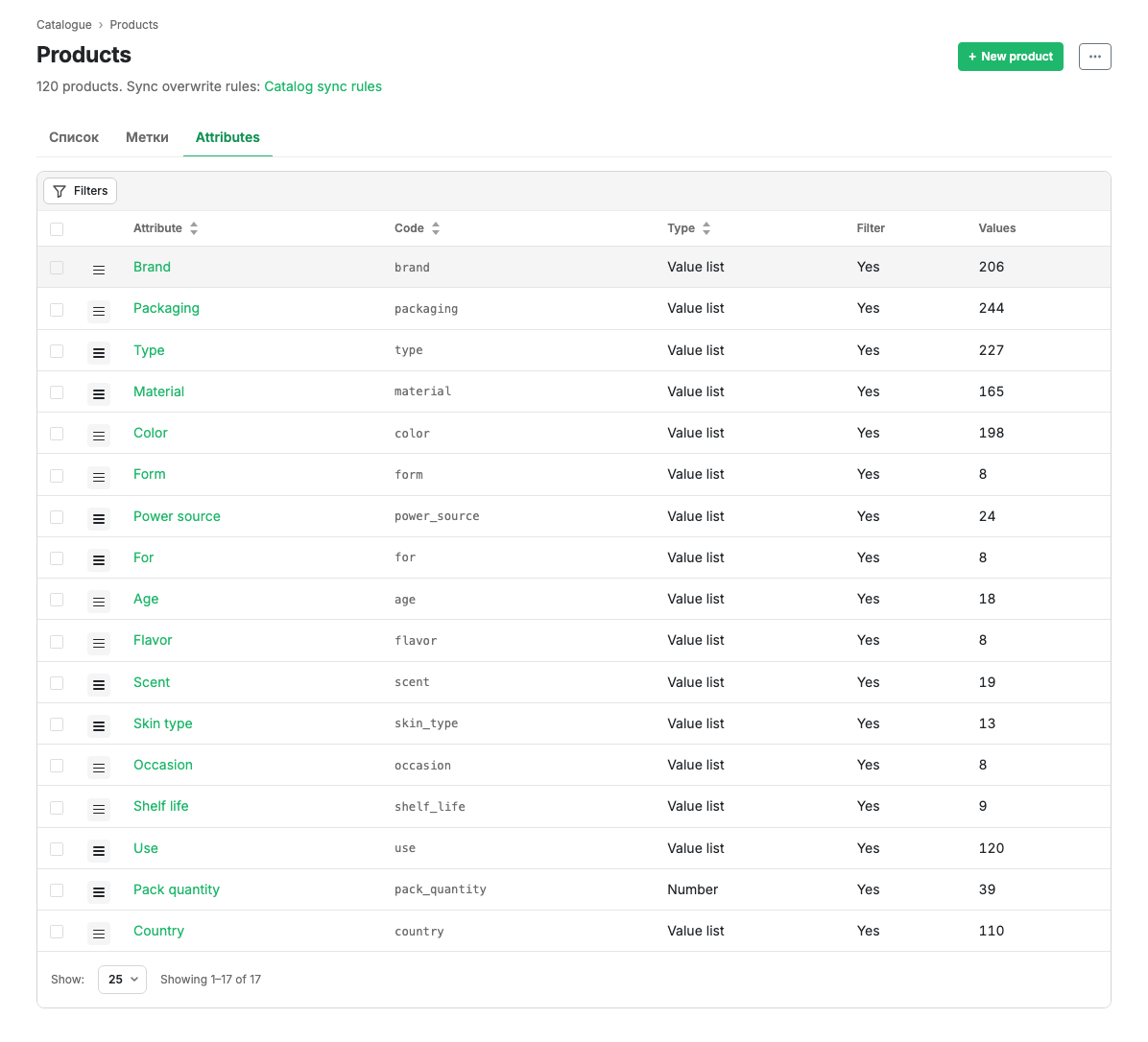Click the Catalogue breadcrumb
The width and height of the screenshot is (1148, 1042).
pos(64,25)
